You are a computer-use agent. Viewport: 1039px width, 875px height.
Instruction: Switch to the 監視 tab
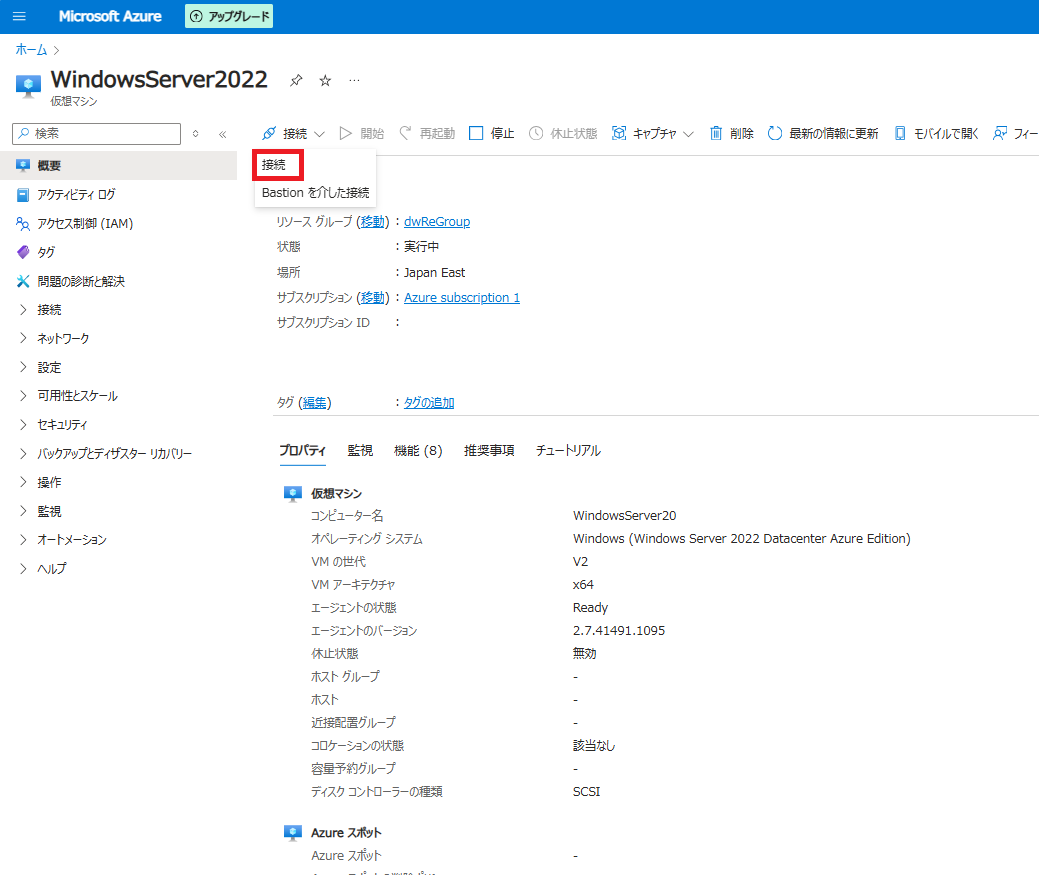[360, 450]
